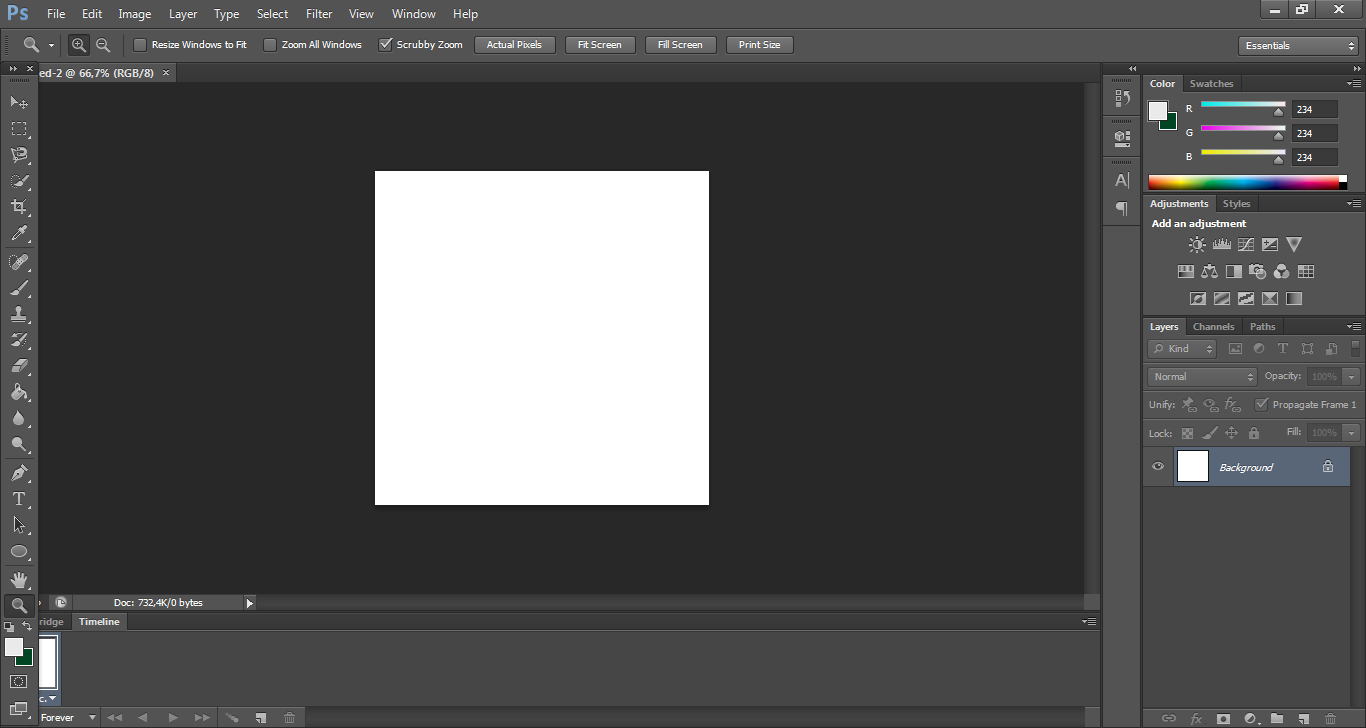
Task: Open the Filter menu
Action: (319, 14)
